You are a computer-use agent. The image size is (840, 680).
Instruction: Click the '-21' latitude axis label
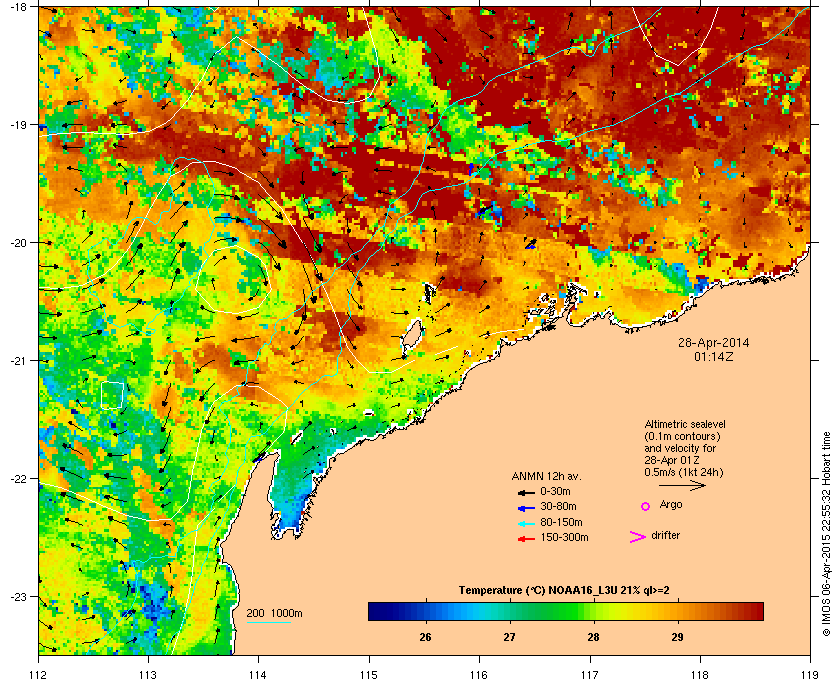pyautogui.click(x=19, y=361)
